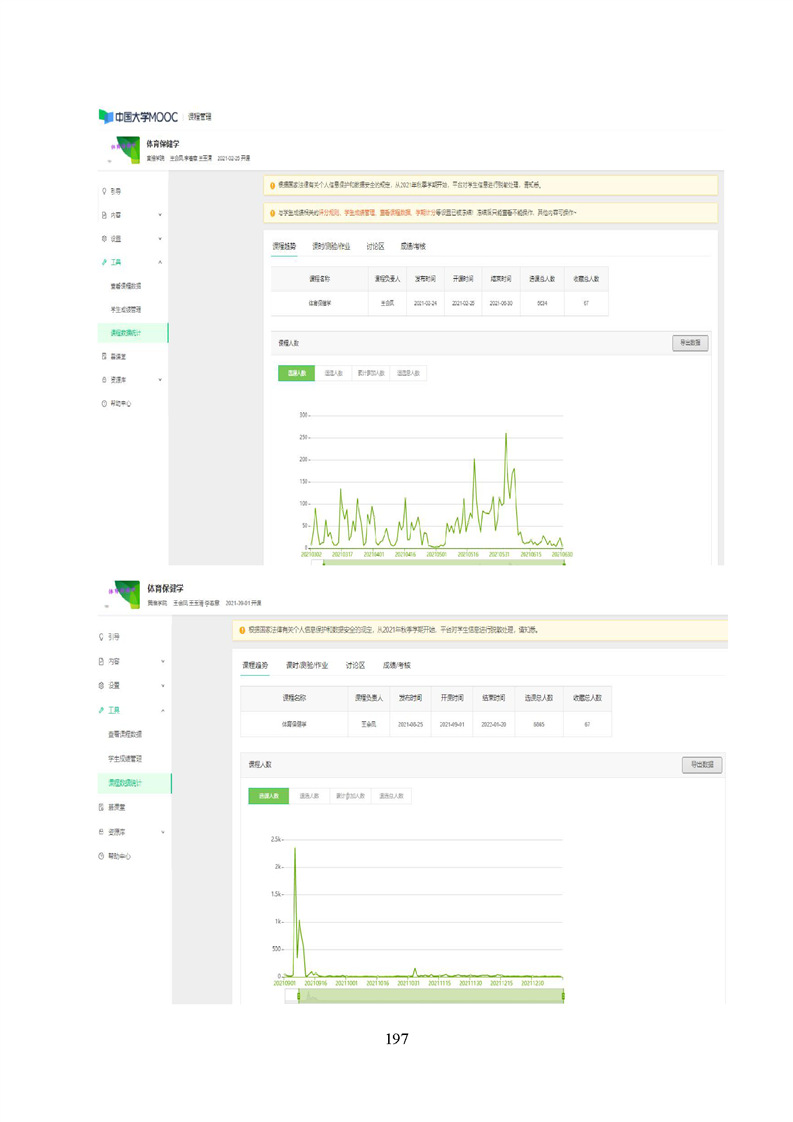Screen dimensions: 793x1122
Task: Expand 资源库 chevron on 2021-02-25 course page
Action: (x=160, y=380)
